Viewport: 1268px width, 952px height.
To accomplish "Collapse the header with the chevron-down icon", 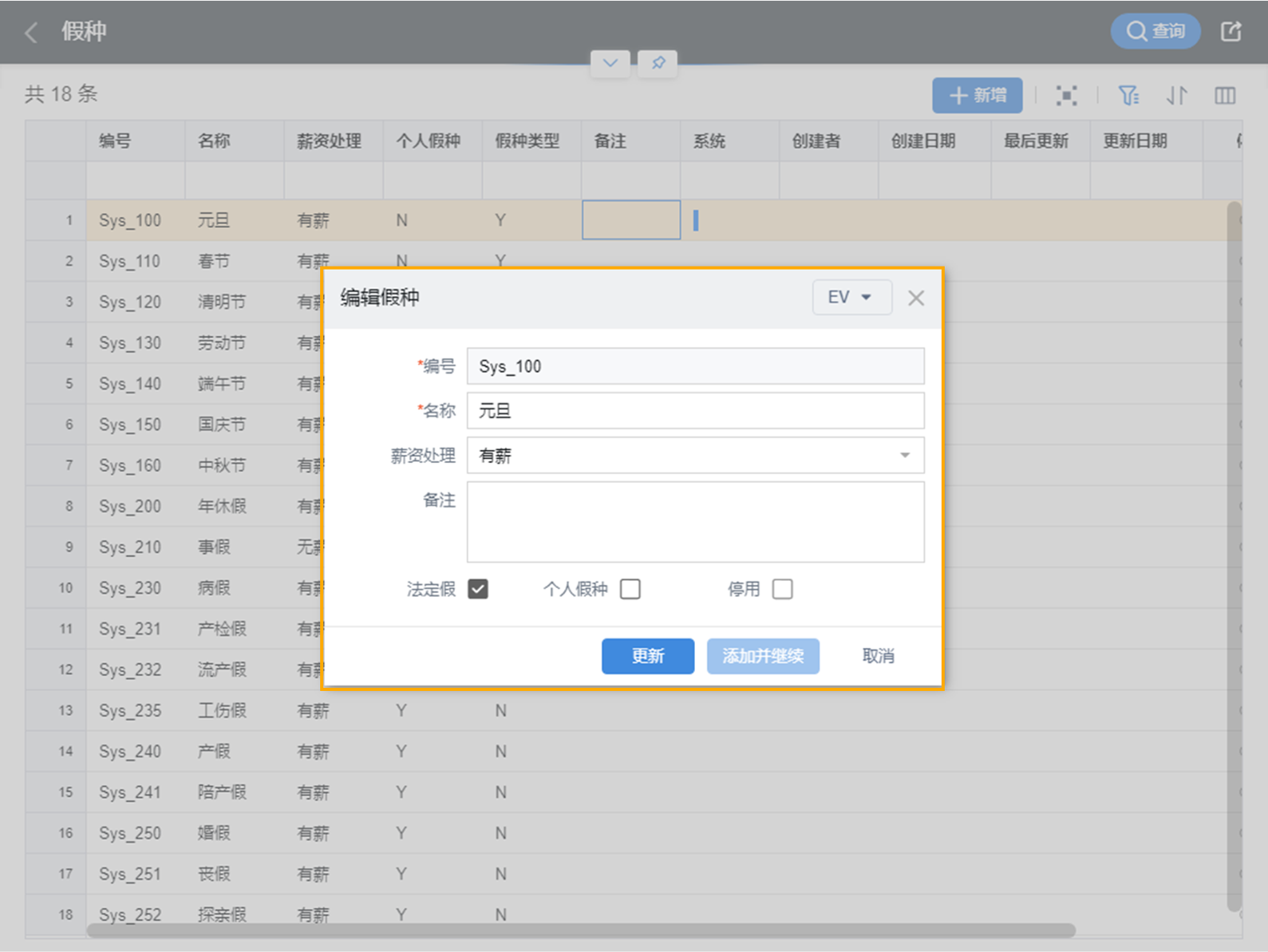I will (x=610, y=63).
